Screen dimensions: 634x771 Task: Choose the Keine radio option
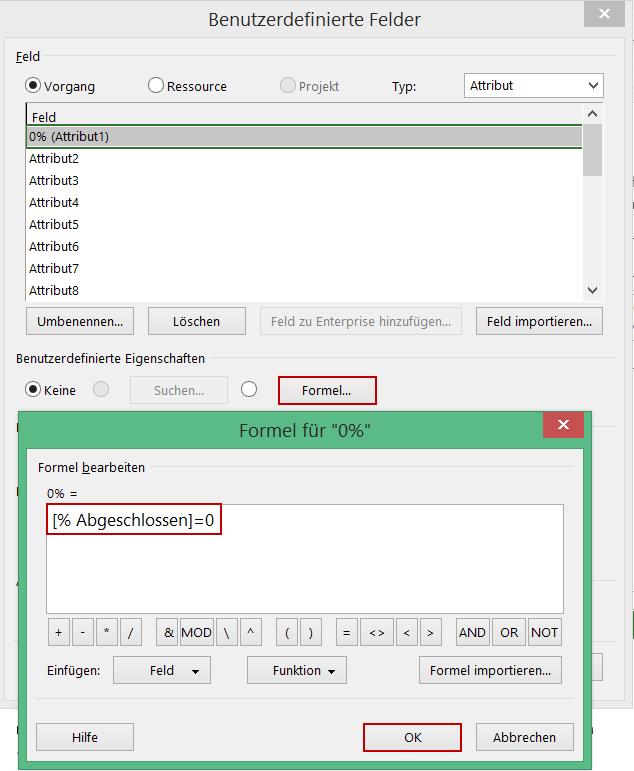tap(33, 390)
